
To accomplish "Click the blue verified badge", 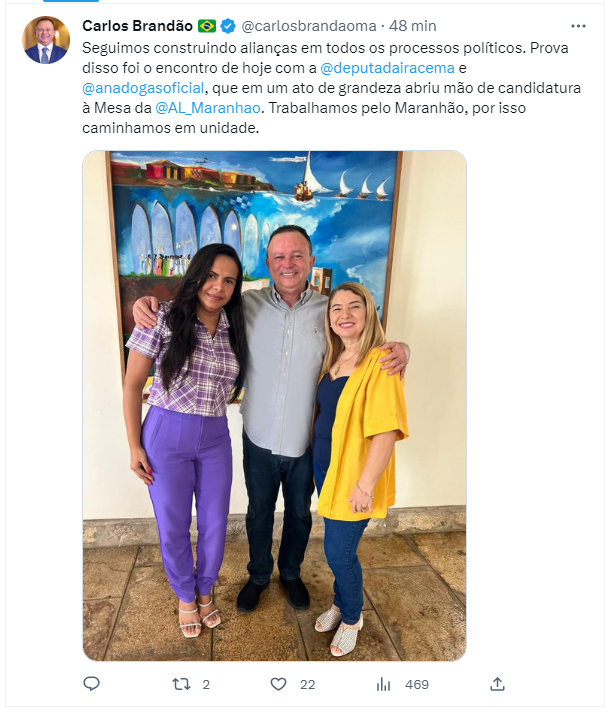I will pos(228,26).
